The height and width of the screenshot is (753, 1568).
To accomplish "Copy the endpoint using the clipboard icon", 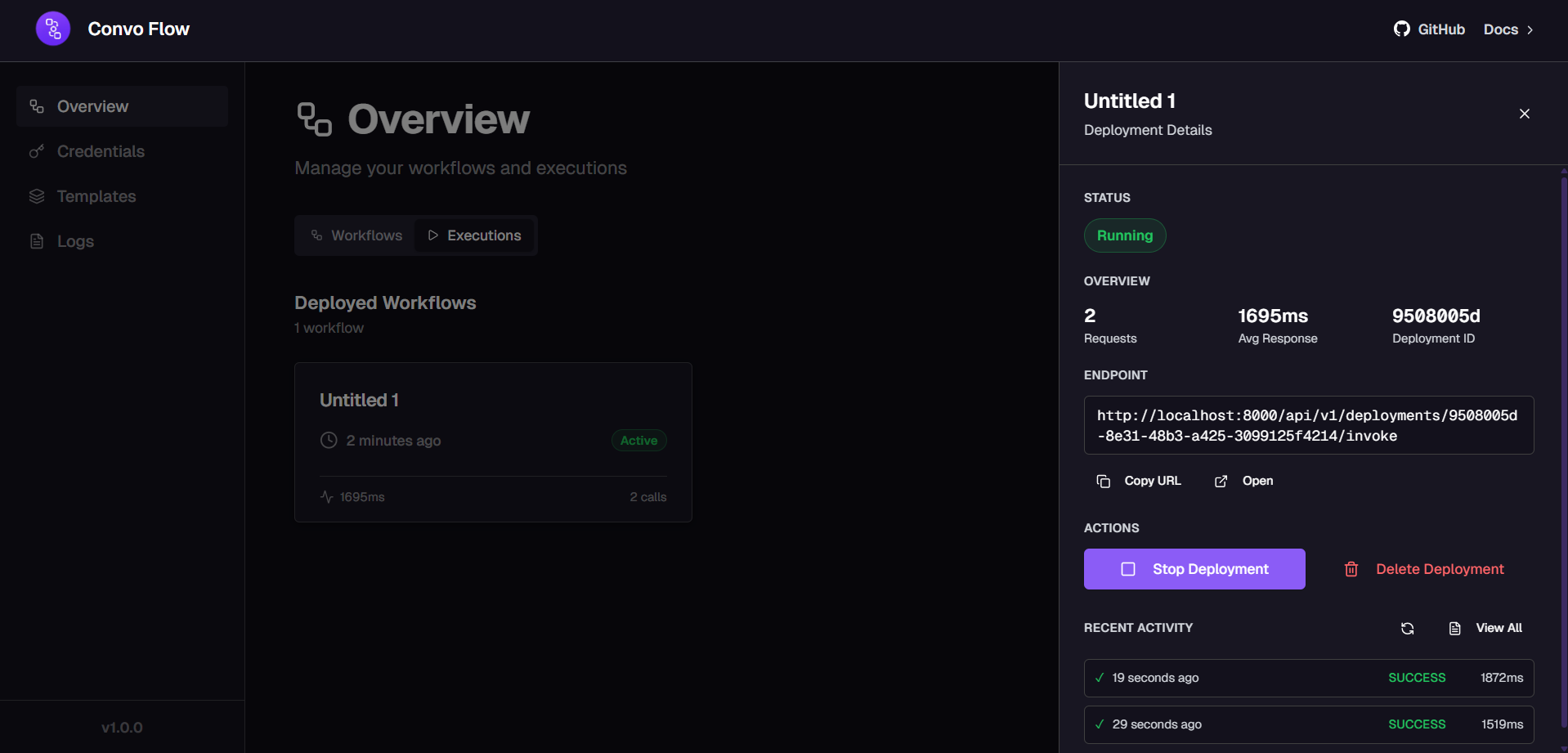I will coord(1103,481).
